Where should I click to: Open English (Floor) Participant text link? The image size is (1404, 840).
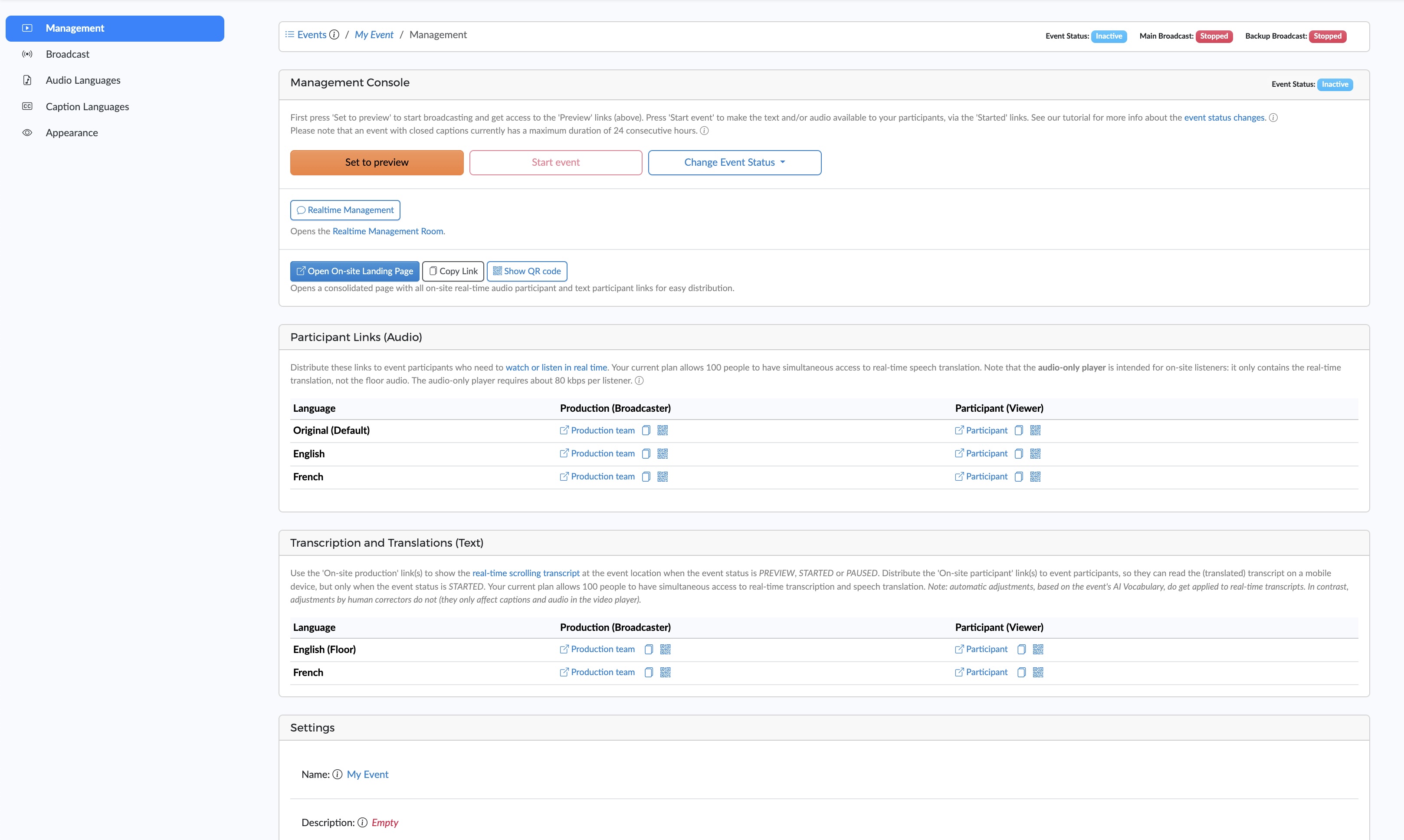[x=981, y=649]
